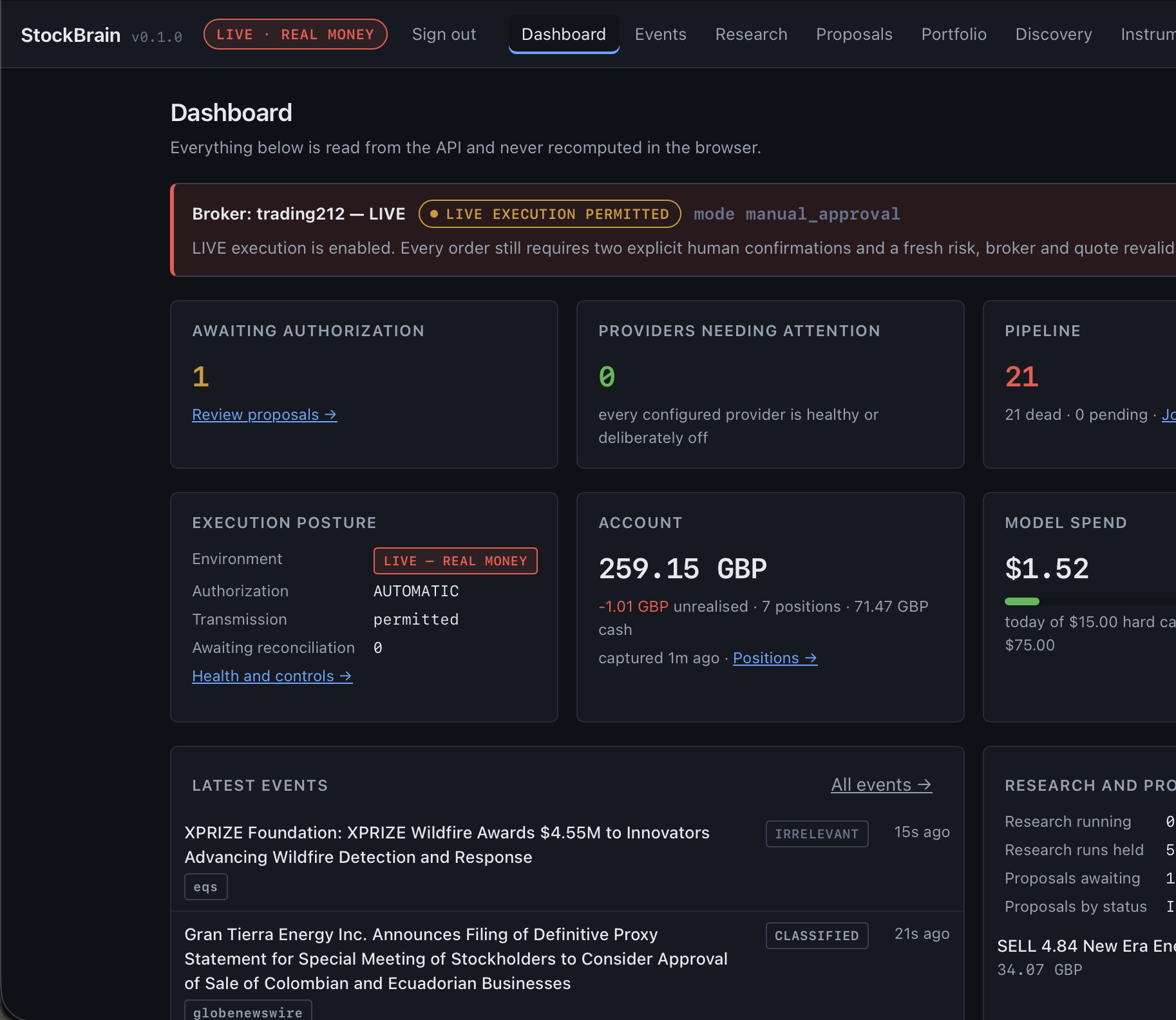
Task: Click the LIVE — REAL MONEY environment badge
Action: (x=455, y=561)
